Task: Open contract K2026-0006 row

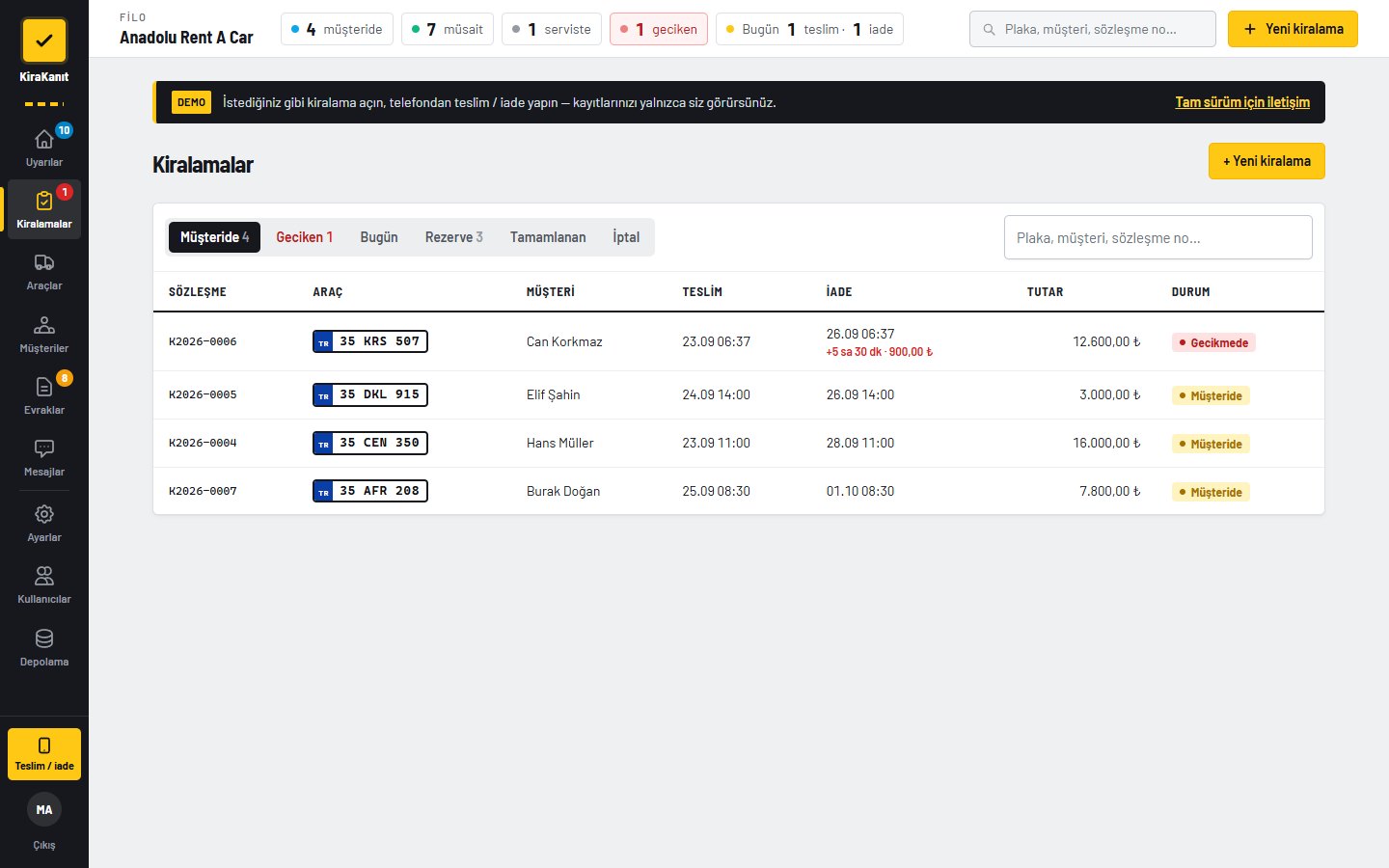Action: 738,341
